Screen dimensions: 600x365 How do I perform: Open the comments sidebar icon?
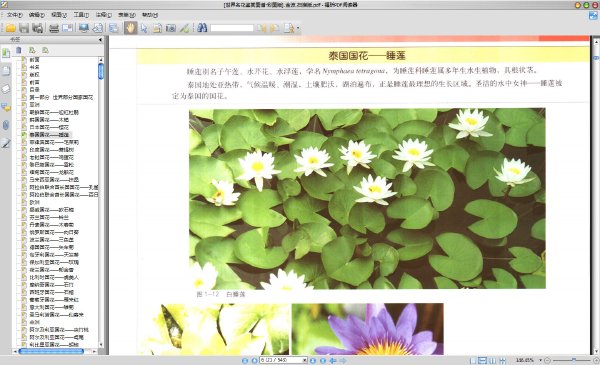pos(6,107)
